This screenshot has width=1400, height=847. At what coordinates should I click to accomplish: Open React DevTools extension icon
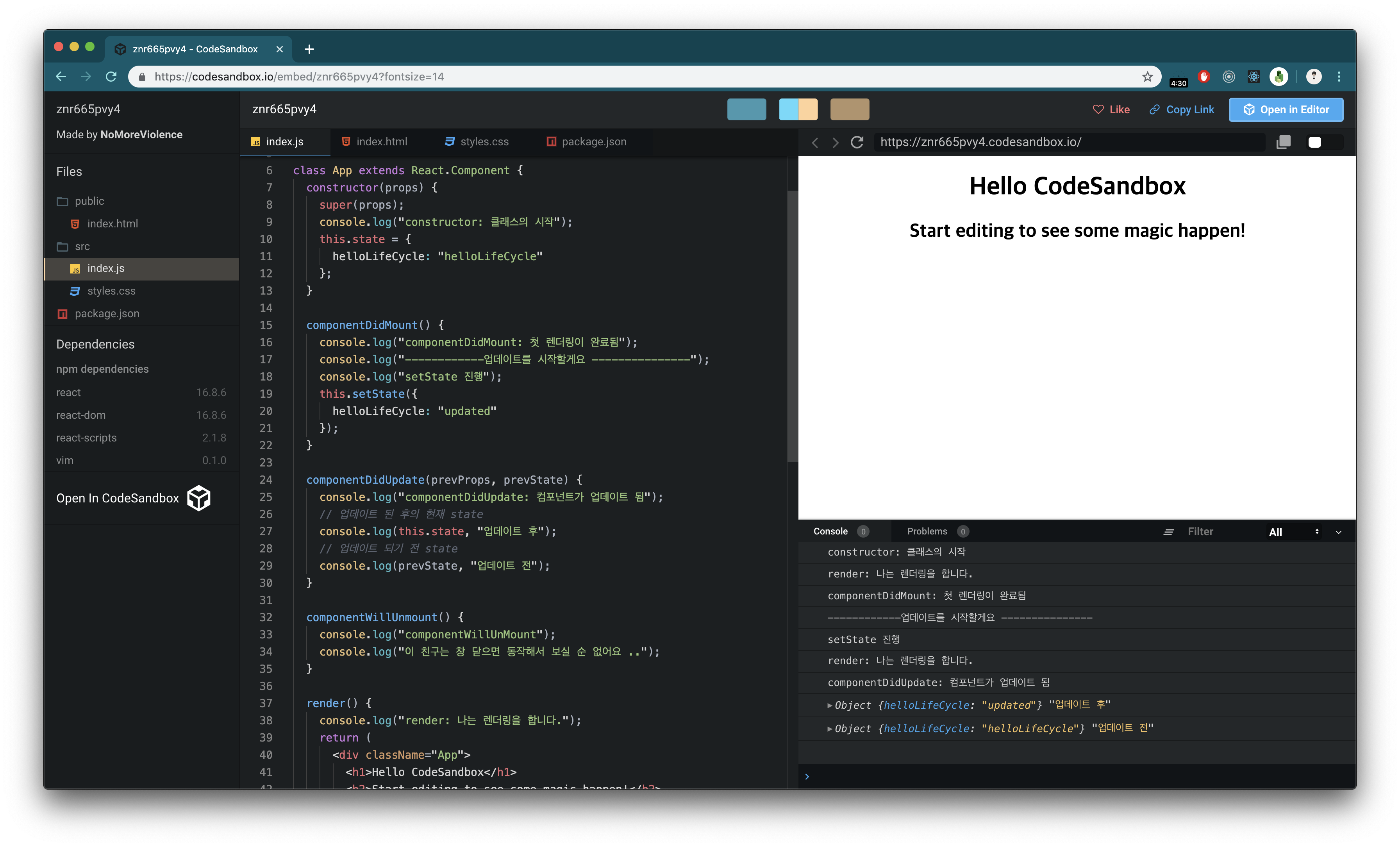click(x=1254, y=77)
